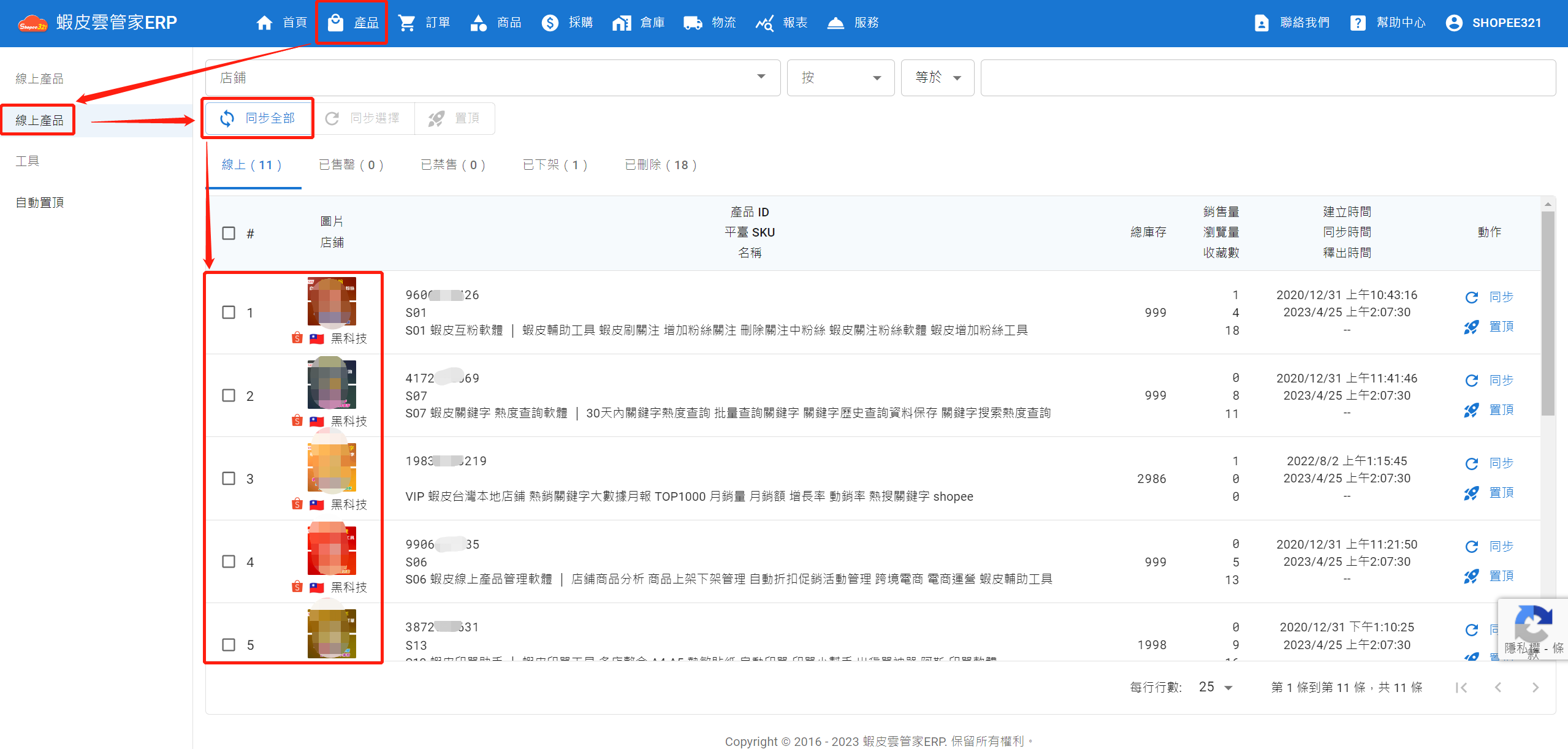Click the 同步選擇 refresh icon
The height and width of the screenshot is (749, 1568).
click(332, 118)
